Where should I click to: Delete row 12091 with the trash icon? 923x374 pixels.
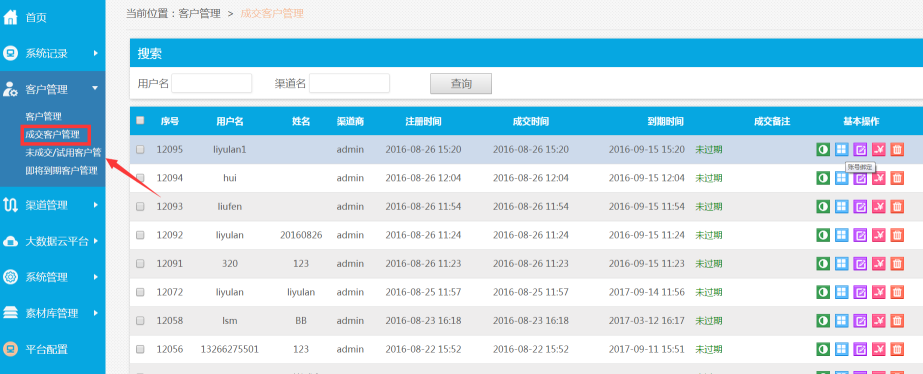(897, 263)
